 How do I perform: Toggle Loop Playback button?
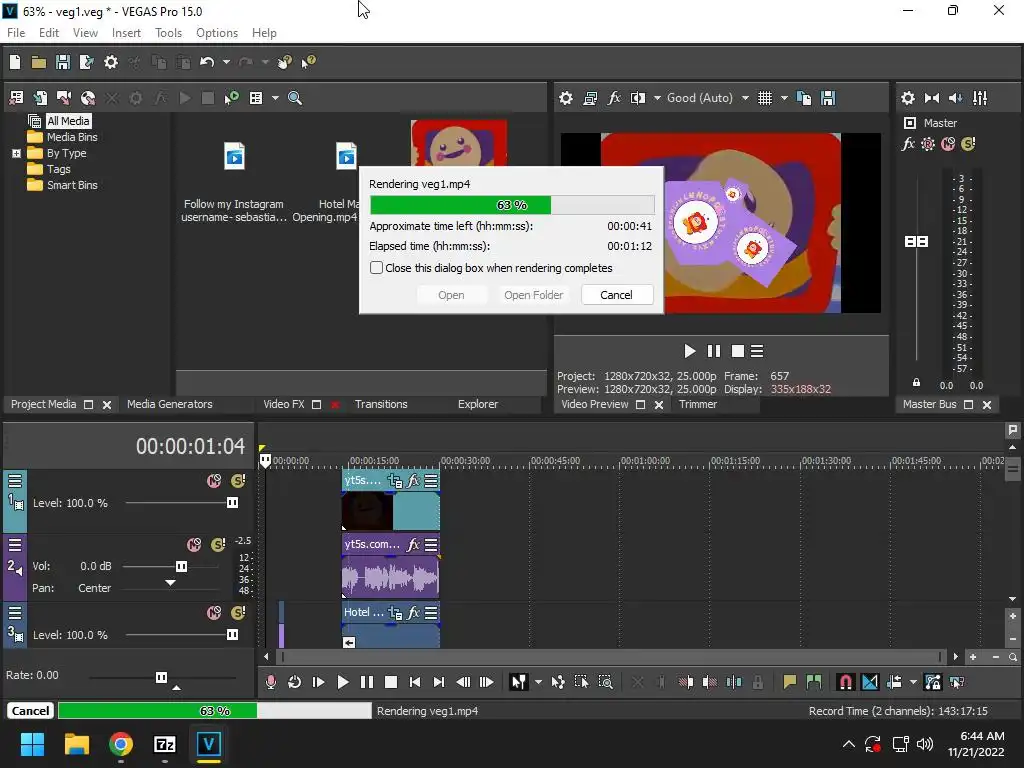(295, 682)
